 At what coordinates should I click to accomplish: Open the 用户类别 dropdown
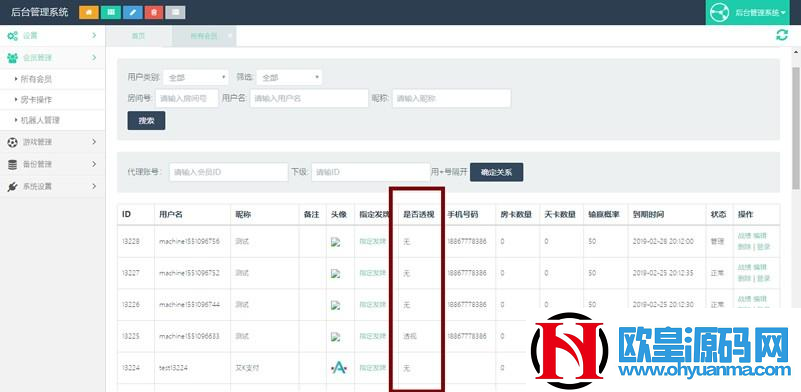[x=196, y=78]
